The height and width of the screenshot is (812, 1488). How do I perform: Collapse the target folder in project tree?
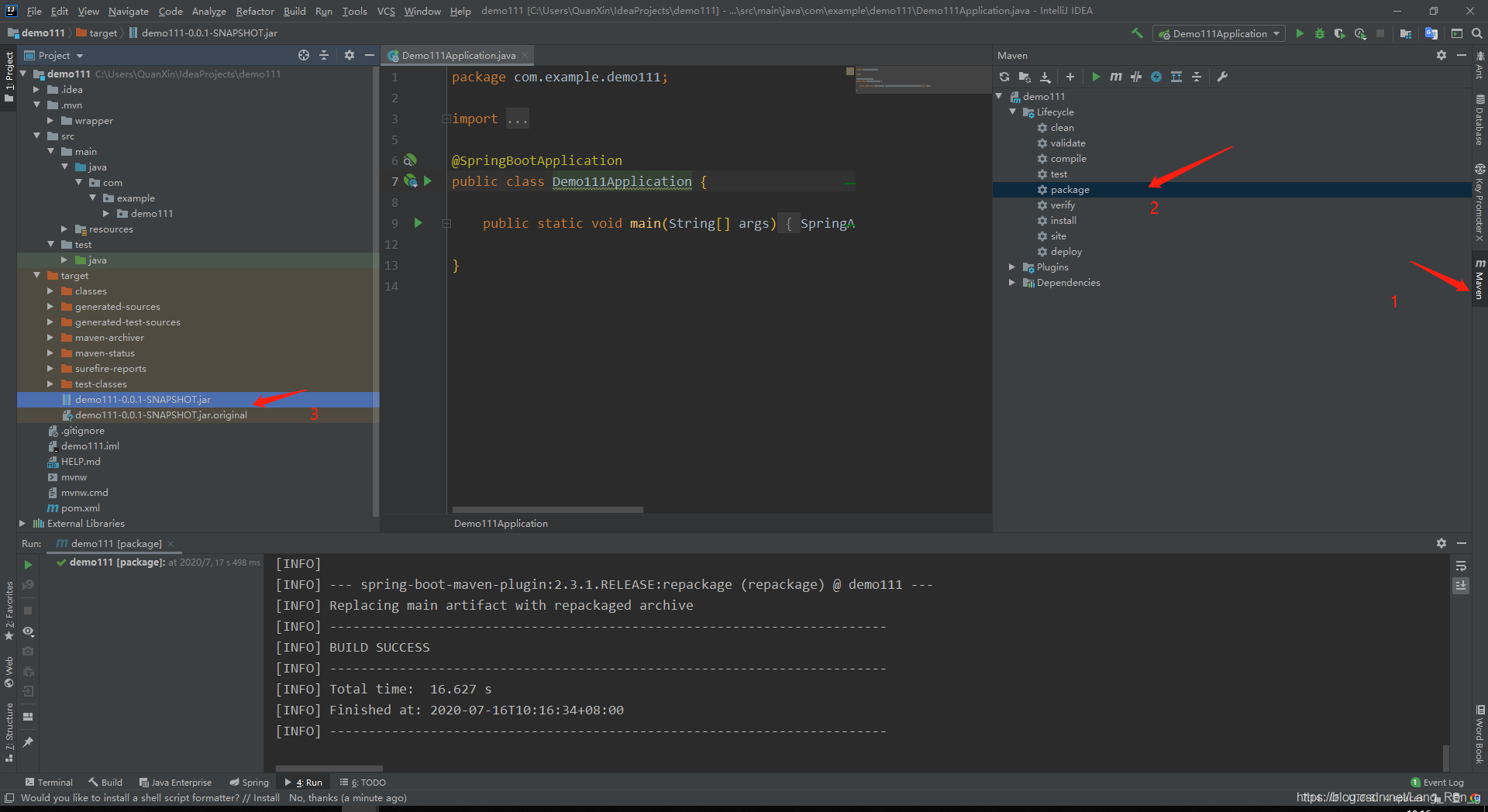pos(36,275)
